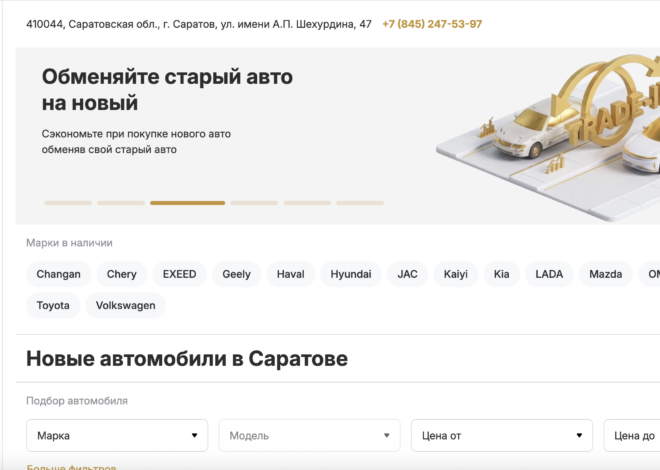Pick the Haval brand chip
The width and height of the screenshot is (660, 470).
[x=290, y=274]
